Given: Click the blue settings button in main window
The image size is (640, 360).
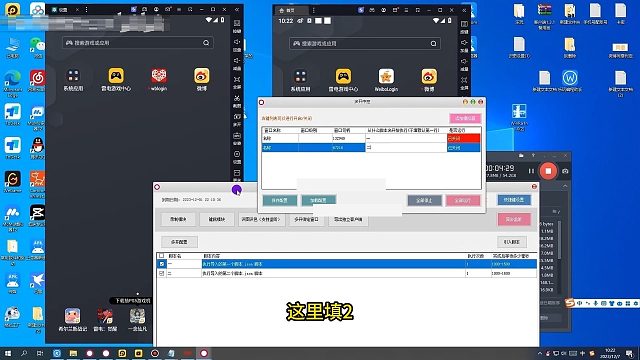Looking at the screenshot, I should 514,200.
